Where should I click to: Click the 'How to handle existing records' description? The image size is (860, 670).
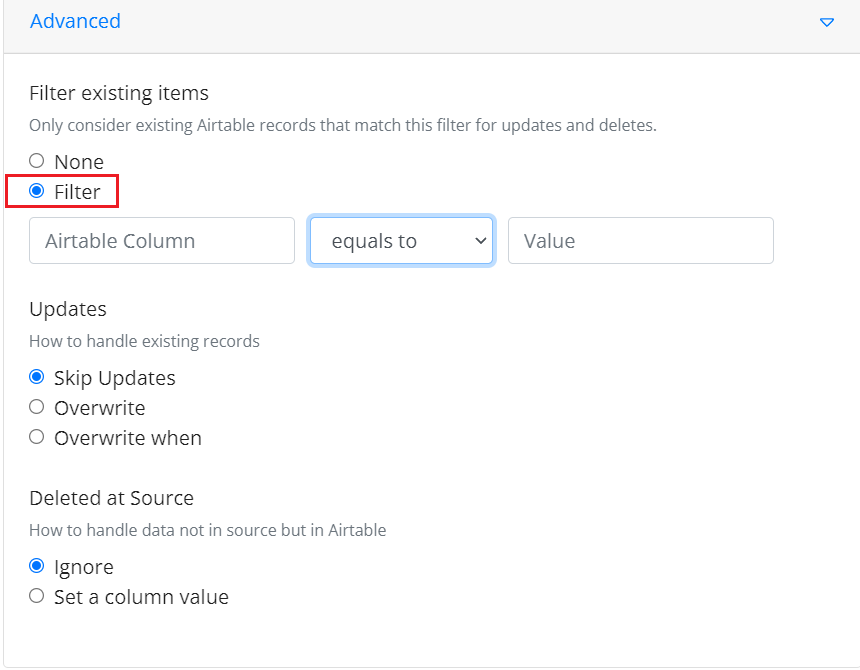click(144, 341)
